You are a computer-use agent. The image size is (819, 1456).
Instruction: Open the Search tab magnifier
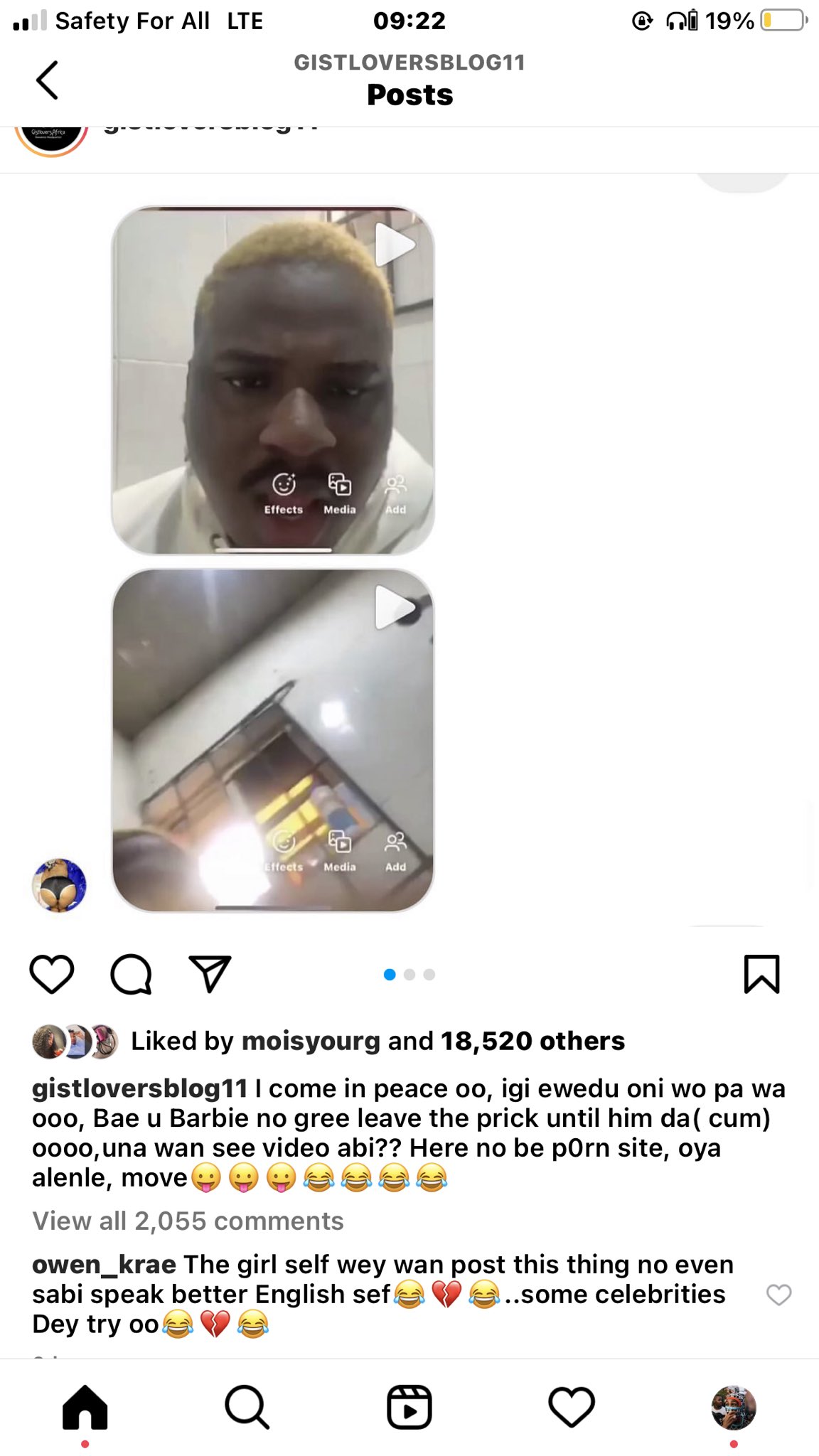pos(247,1406)
